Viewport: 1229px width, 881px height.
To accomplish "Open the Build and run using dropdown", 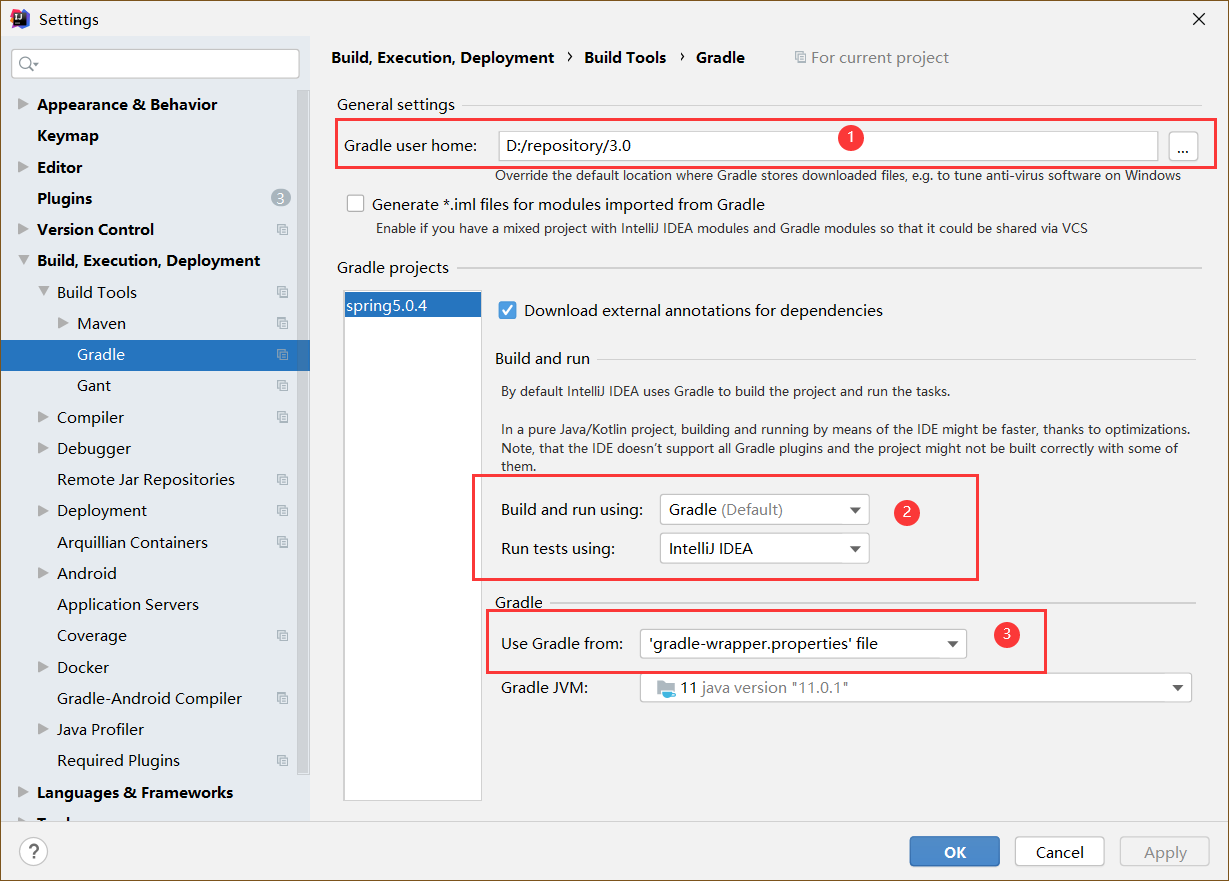I will [x=764, y=510].
